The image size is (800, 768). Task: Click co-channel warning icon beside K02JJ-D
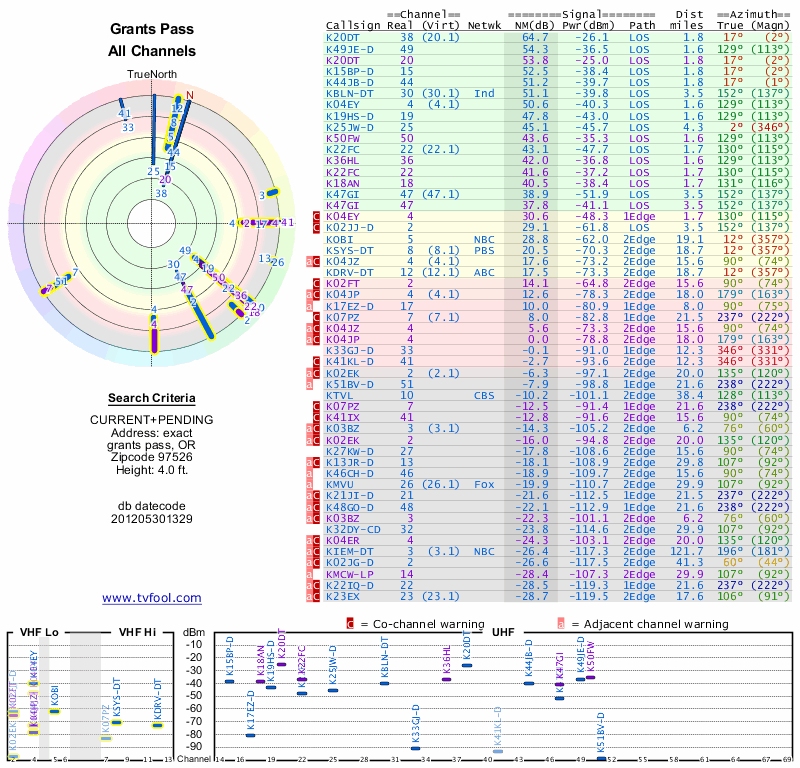pos(317,228)
